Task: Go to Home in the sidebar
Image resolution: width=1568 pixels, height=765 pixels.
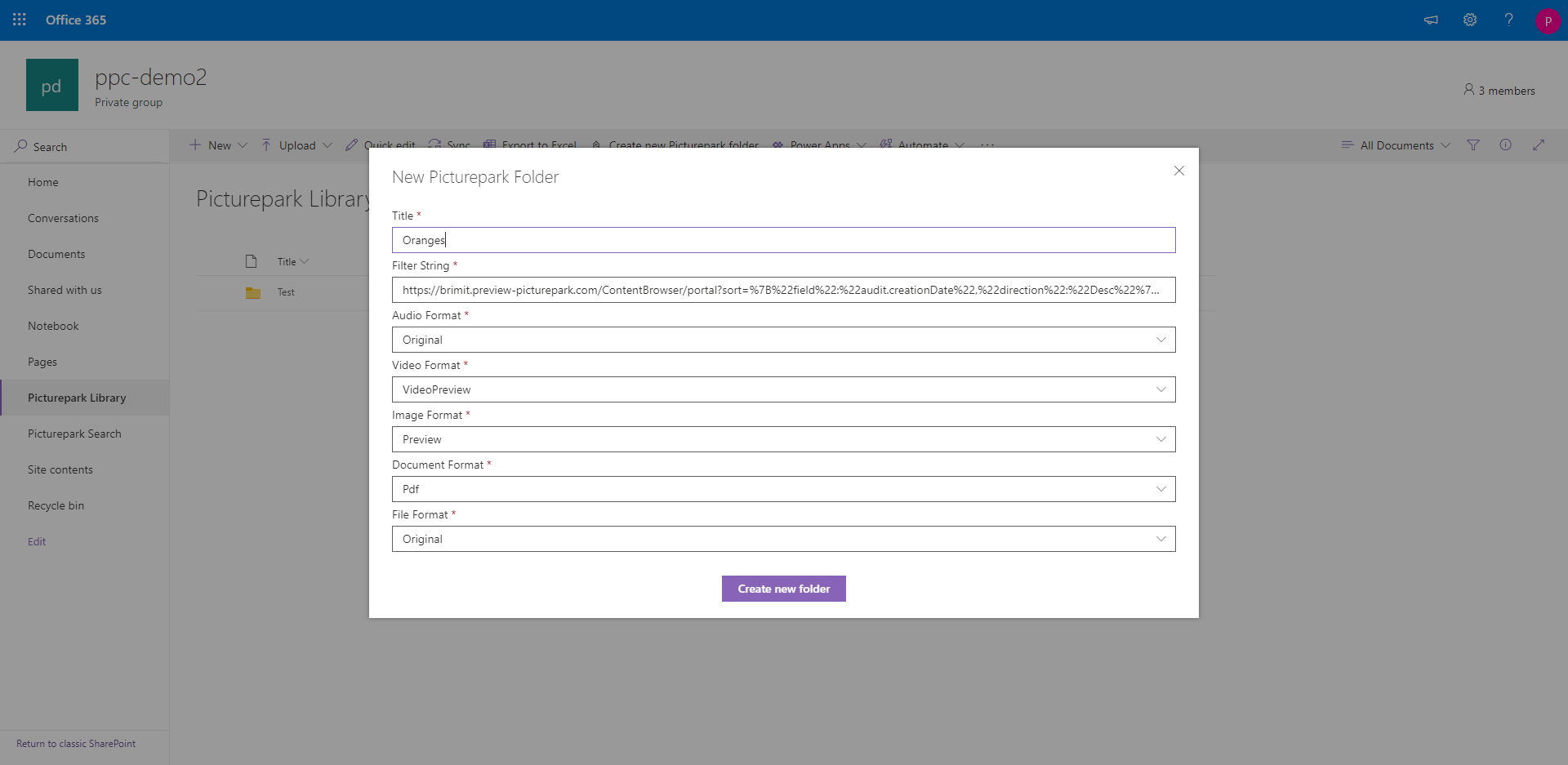Action: click(x=43, y=182)
